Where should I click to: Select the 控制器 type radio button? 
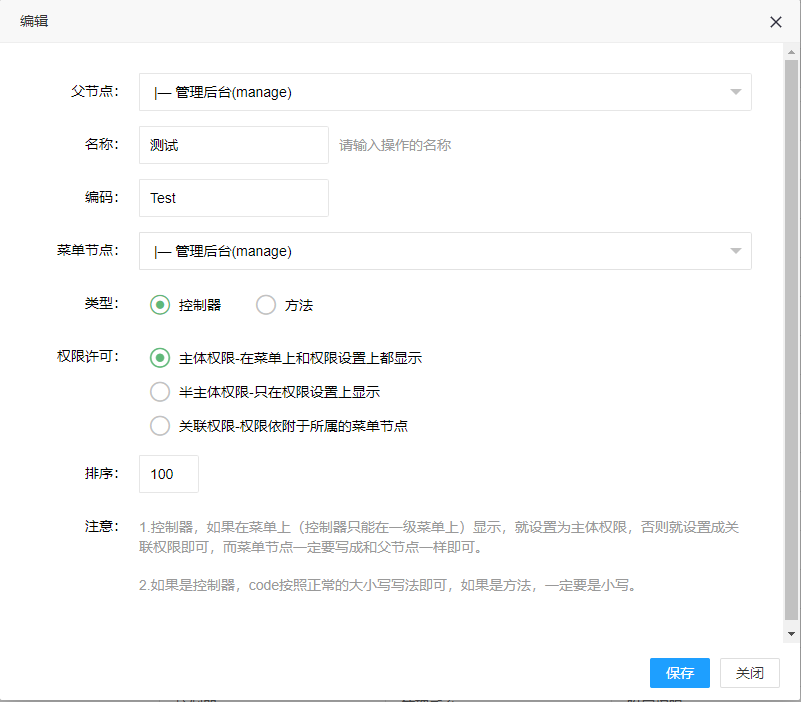(160, 305)
